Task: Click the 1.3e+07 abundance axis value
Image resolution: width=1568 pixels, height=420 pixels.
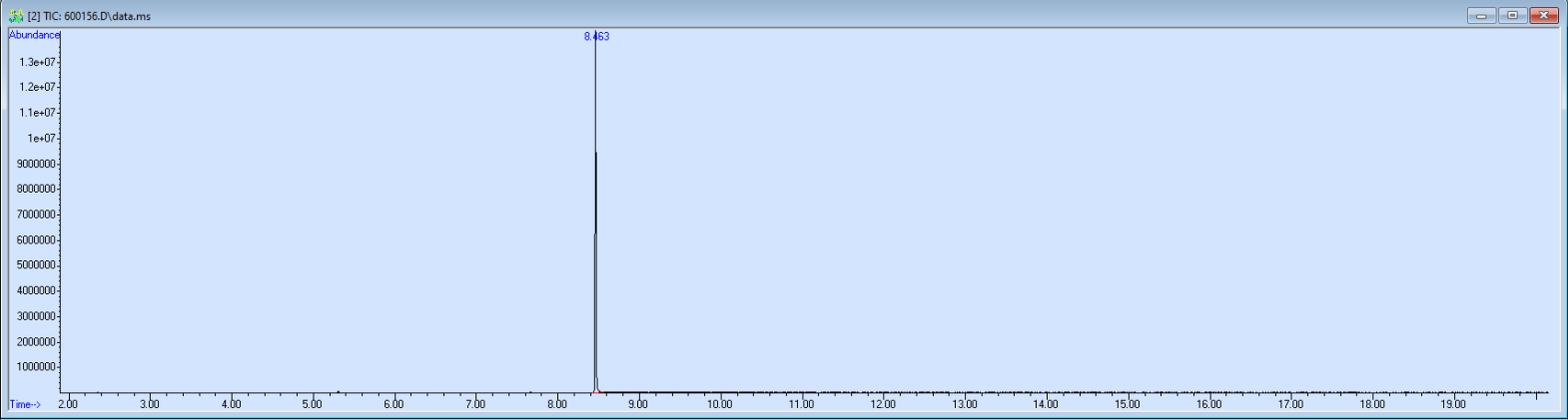Action: pyautogui.click(x=38, y=62)
